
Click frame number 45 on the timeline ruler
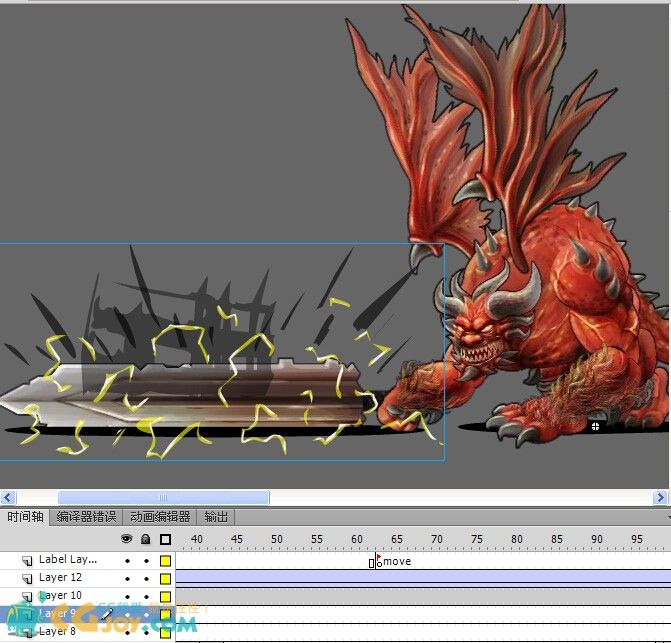pyautogui.click(x=237, y=539)
